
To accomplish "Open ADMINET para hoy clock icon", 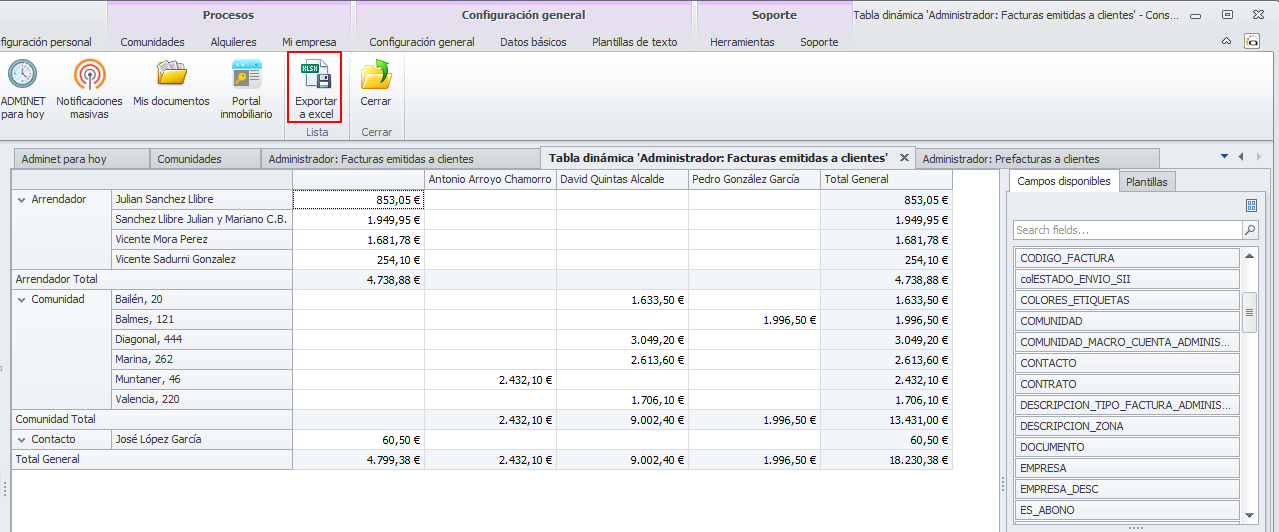I will coord(22,75).
